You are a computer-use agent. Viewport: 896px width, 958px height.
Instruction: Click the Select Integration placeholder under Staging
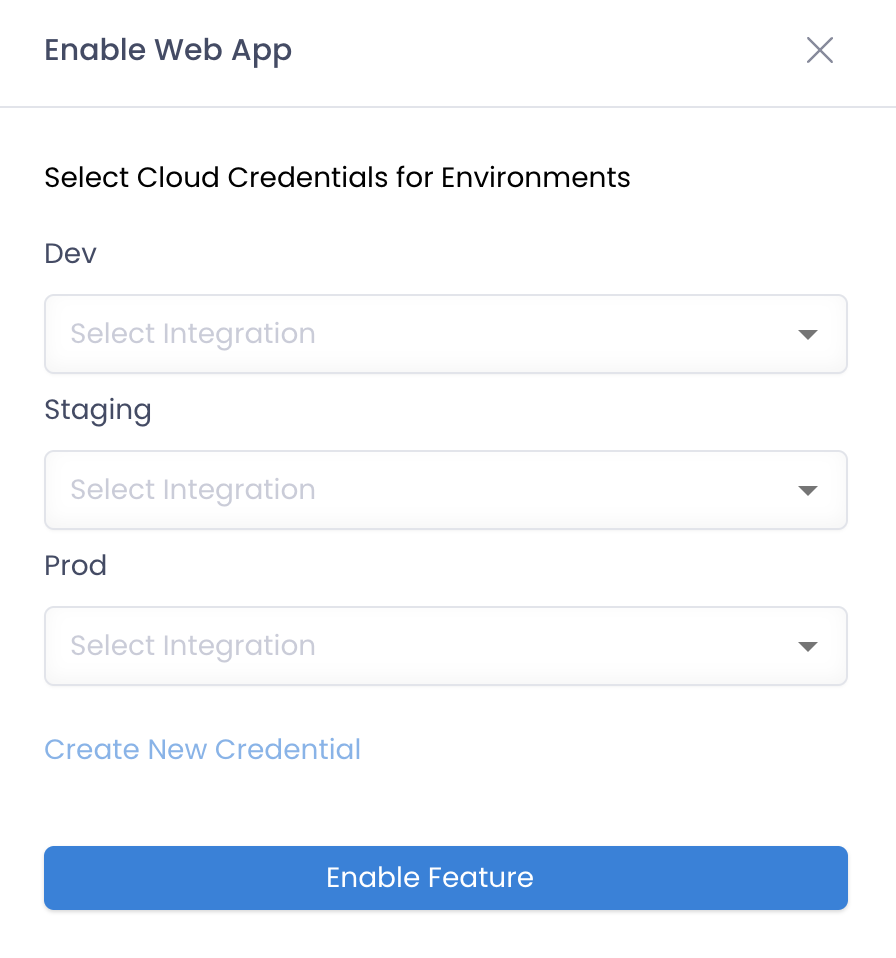(x=193, y=490)
